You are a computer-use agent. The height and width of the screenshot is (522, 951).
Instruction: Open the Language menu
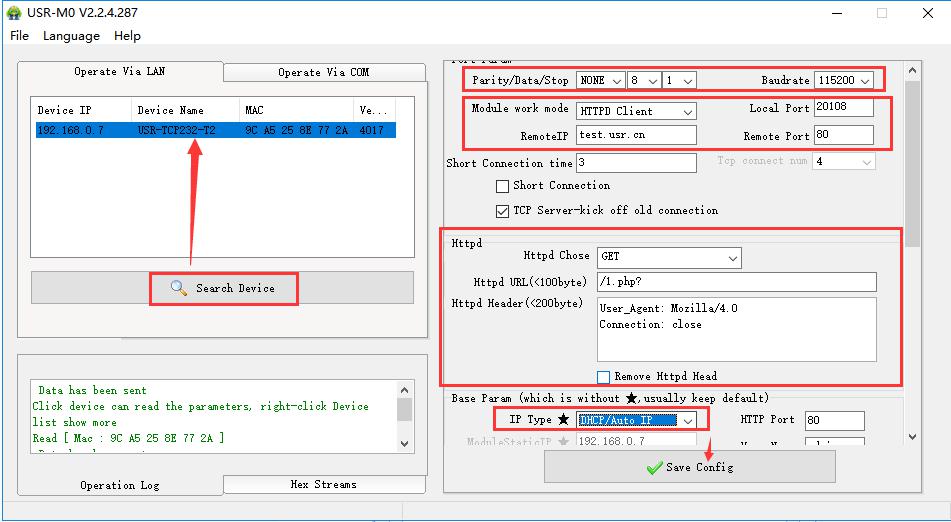click(x=71, y=36)
